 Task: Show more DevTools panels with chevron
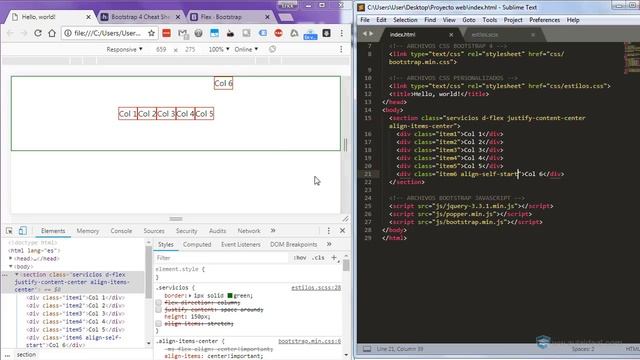pos(273,231)
